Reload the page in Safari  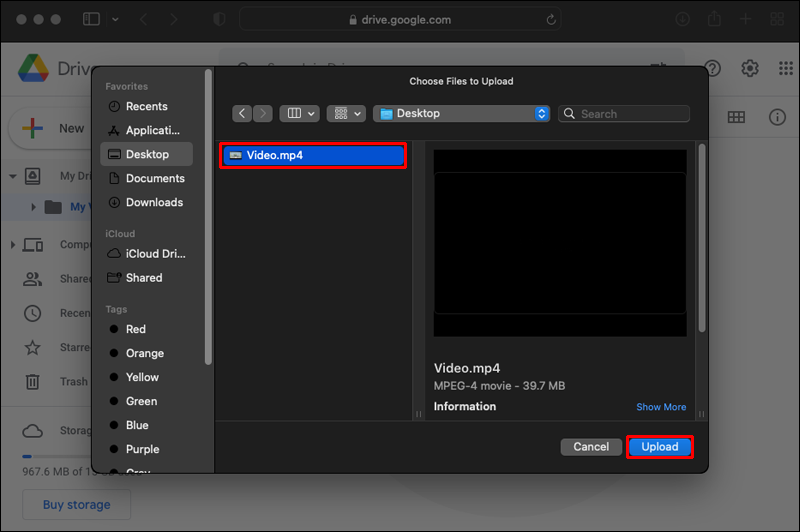pyautogui.click(x=551, y=19)
